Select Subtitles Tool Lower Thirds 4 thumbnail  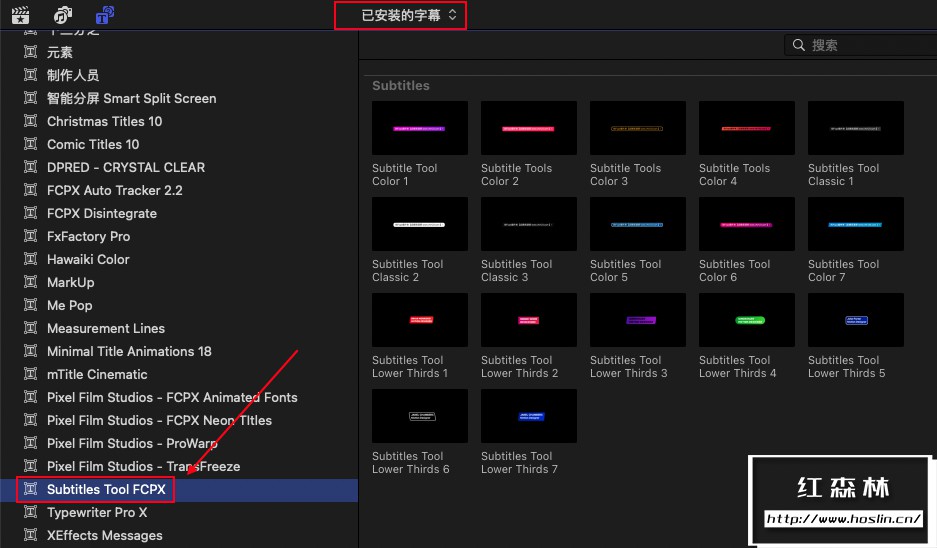(x=747, y=320)
